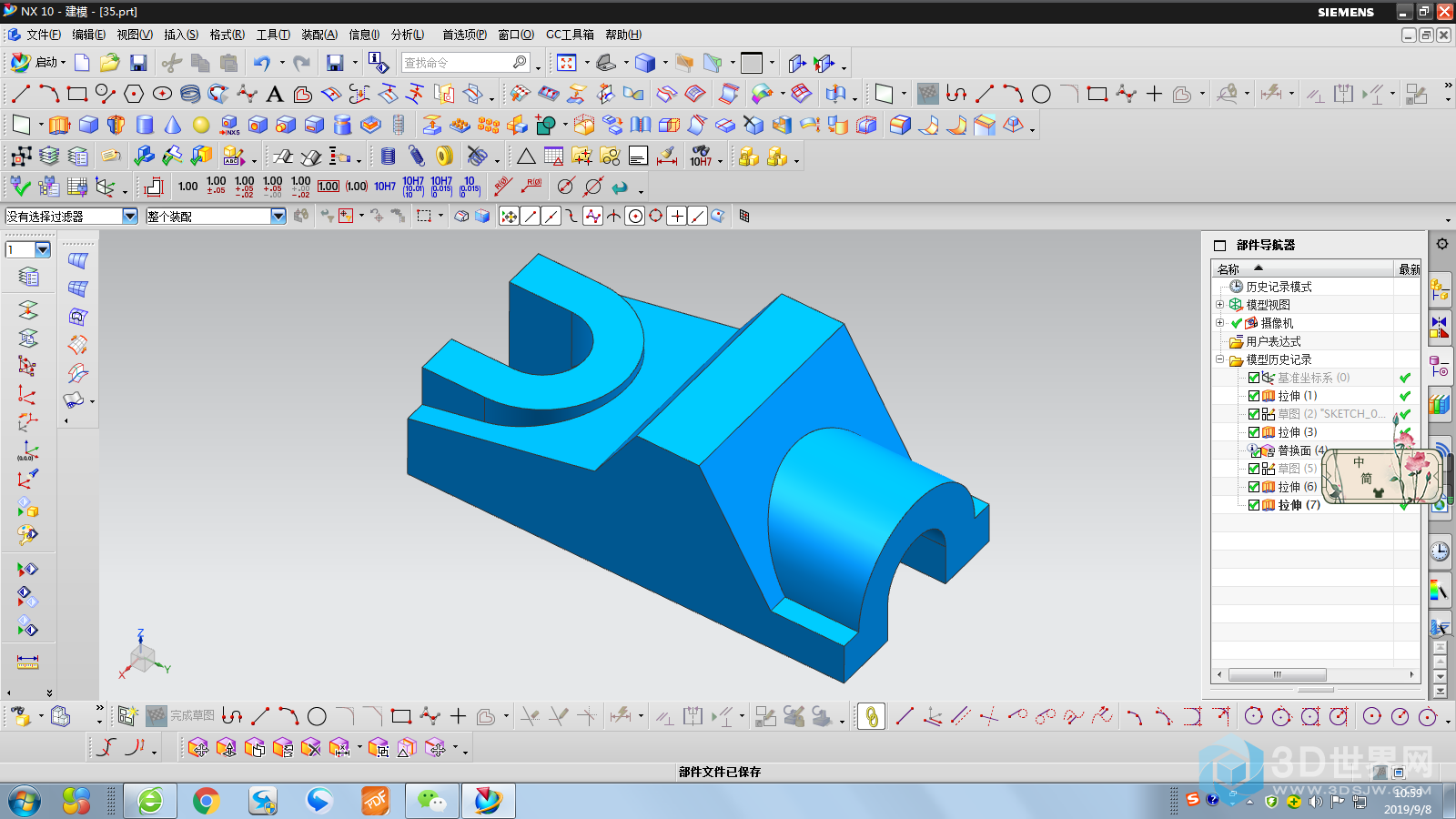Toggle the 部件导航器 panel header checkbox
This screenshot has height=819, width=1456.
click(1220, 245)
